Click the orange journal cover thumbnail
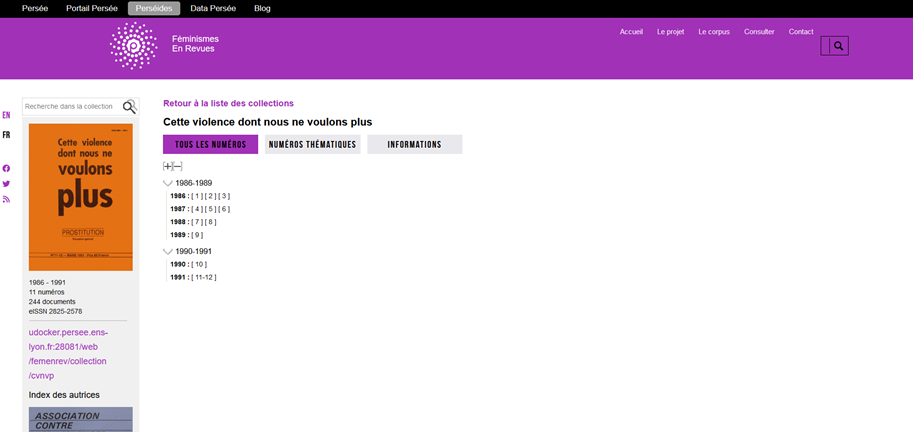 tap(81, 197)
